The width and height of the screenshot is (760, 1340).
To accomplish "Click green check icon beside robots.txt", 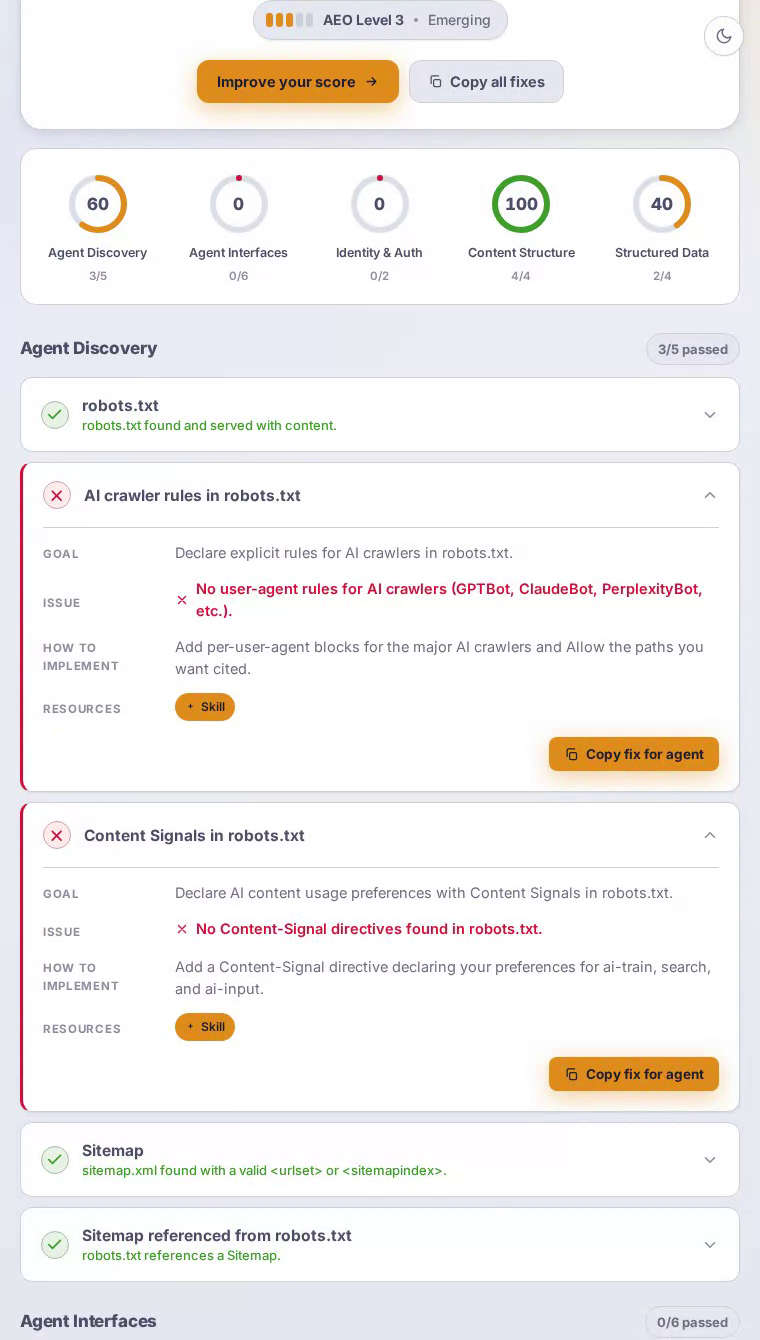I will pos(55,414).
